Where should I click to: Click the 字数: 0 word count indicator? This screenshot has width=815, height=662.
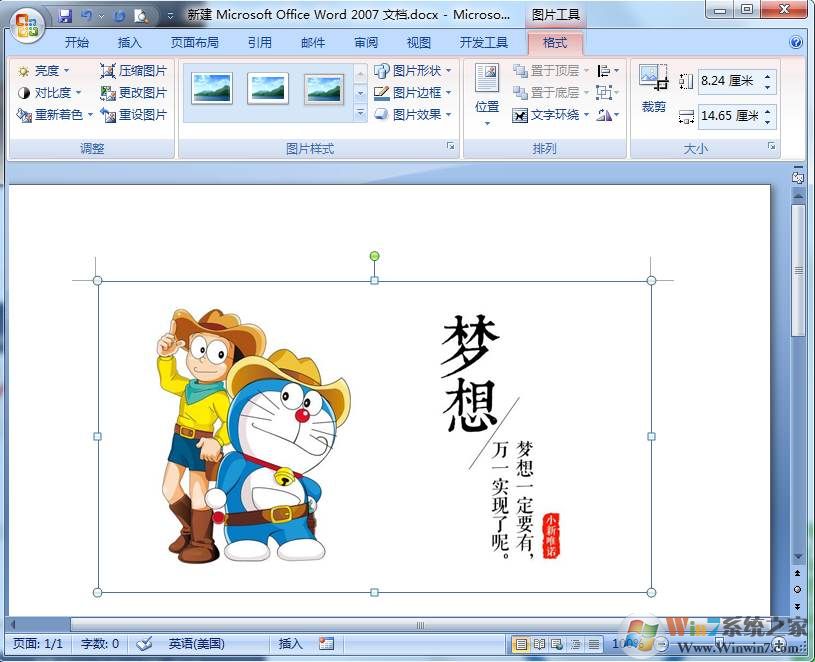99,644
